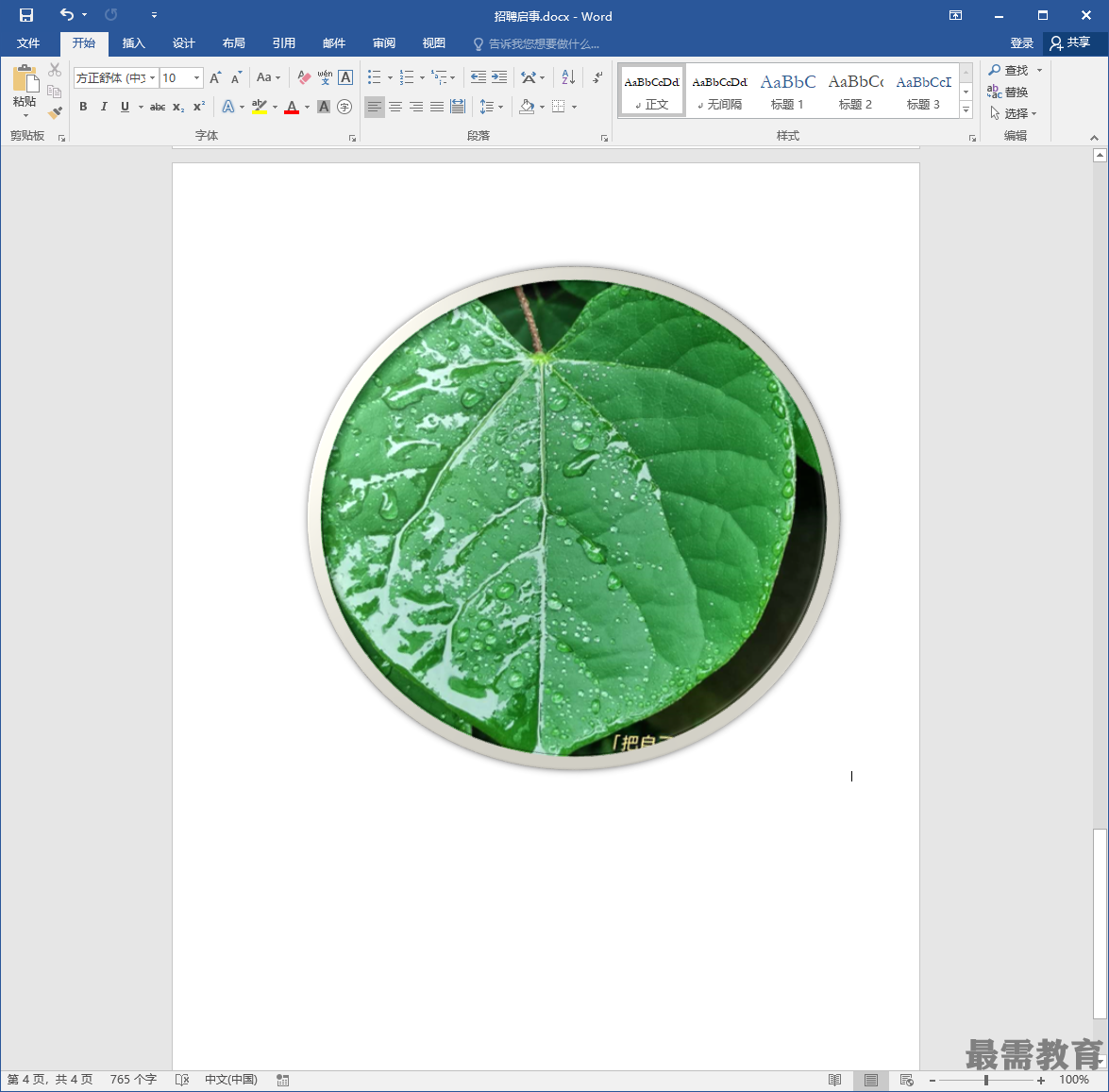
Task: Apply text highlight color
Action: (x=260, y=107)
